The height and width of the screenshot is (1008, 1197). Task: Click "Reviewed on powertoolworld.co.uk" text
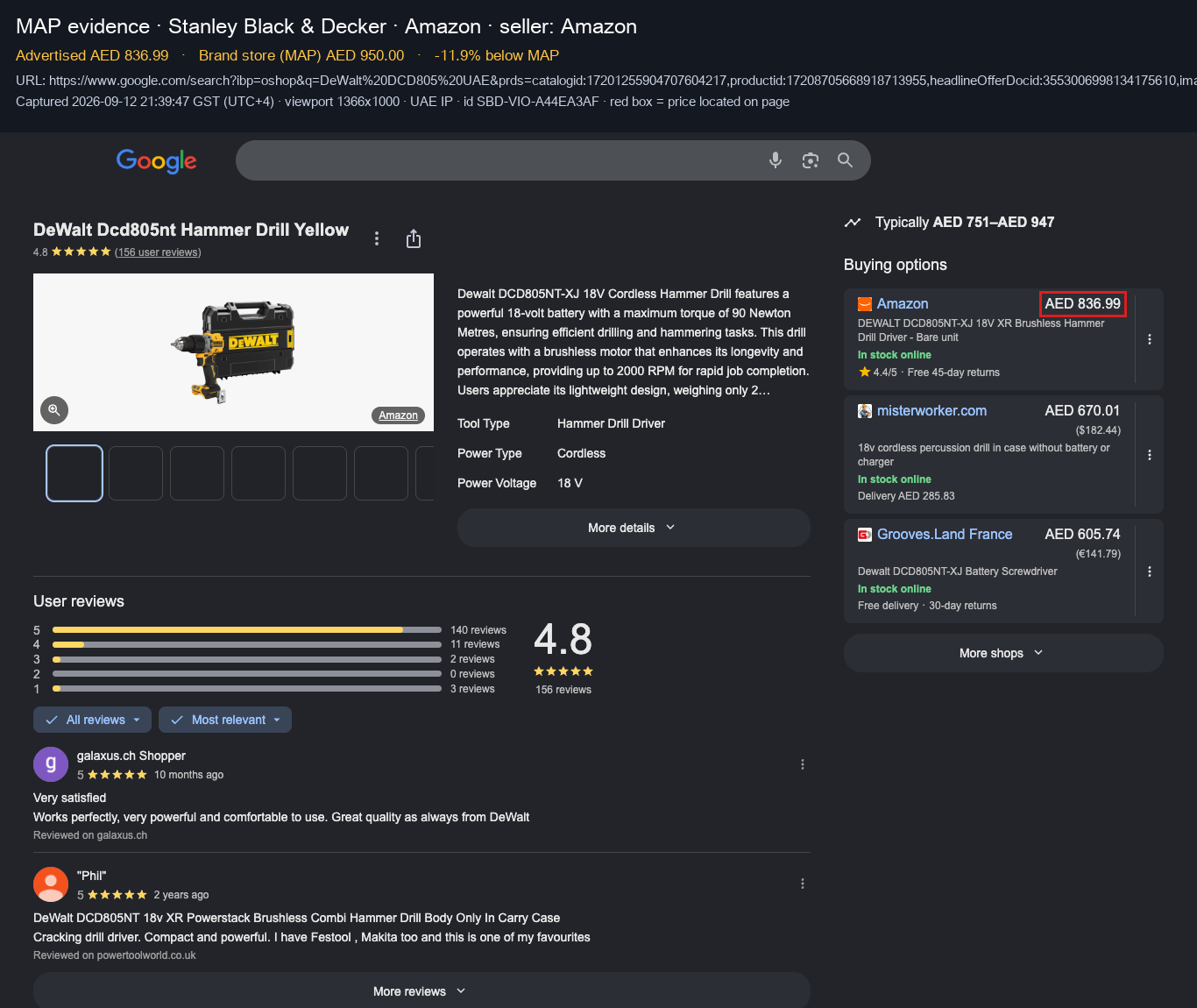pyautogui.click(x=115, y=955)
